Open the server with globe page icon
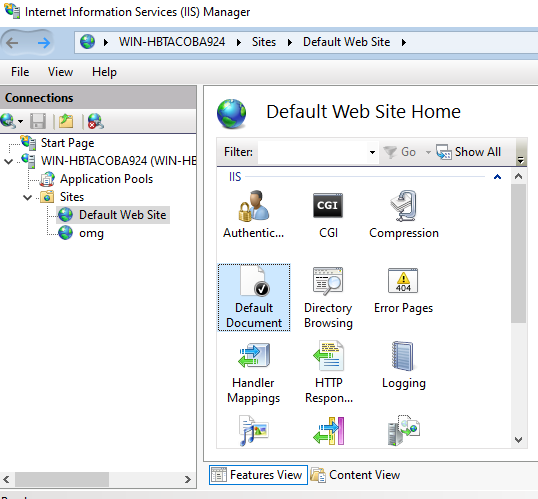Screen dimensions: 538x499 [404, 430]
